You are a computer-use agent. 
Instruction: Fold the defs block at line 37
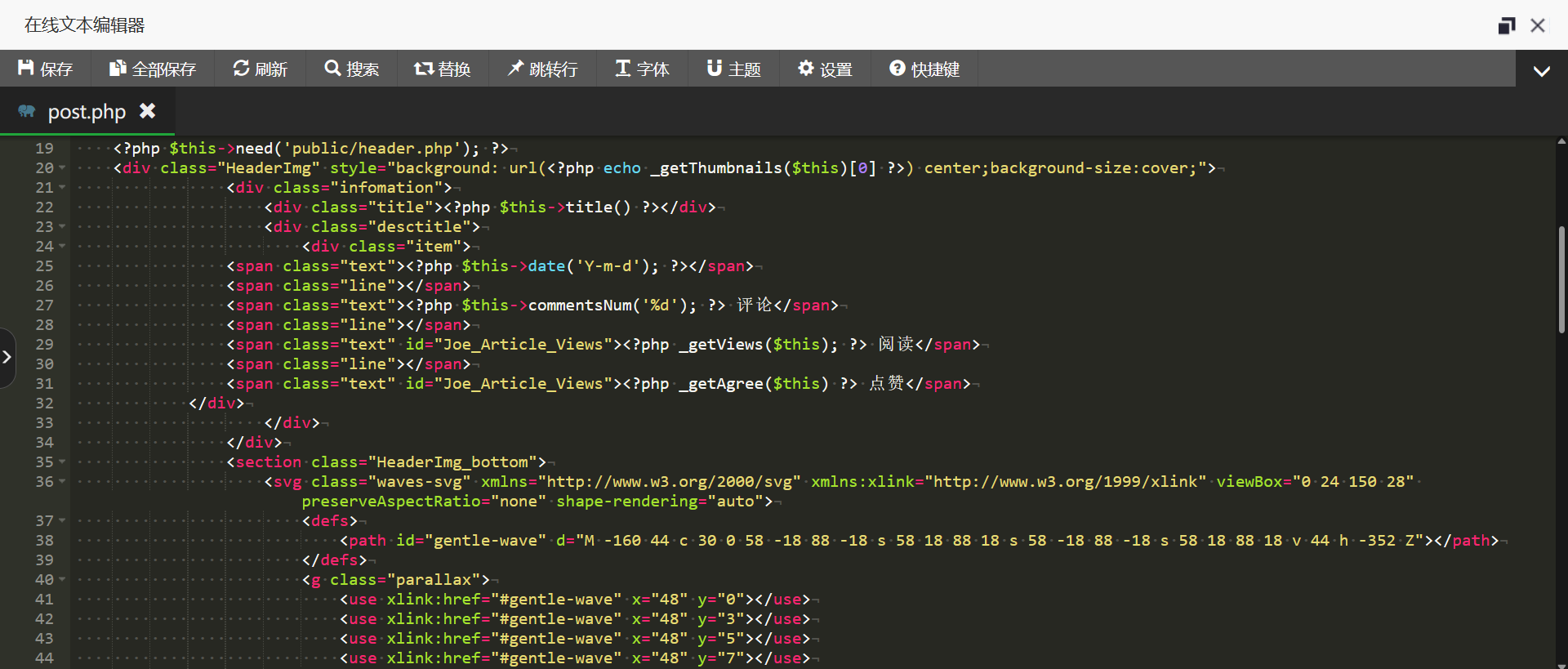pos(62,521)
